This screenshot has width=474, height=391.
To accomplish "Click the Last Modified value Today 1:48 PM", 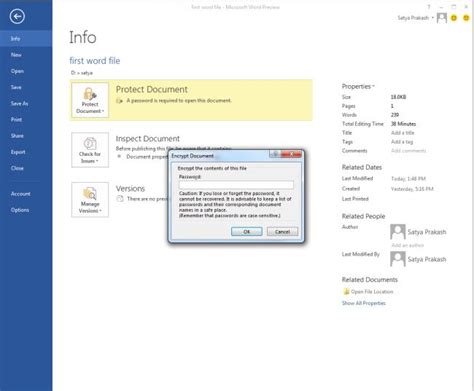I will (409, 179).
